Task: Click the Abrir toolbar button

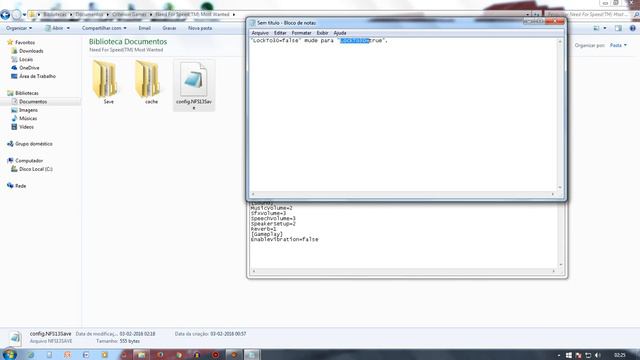Action: pyautogui.click(x=58, y=28)
